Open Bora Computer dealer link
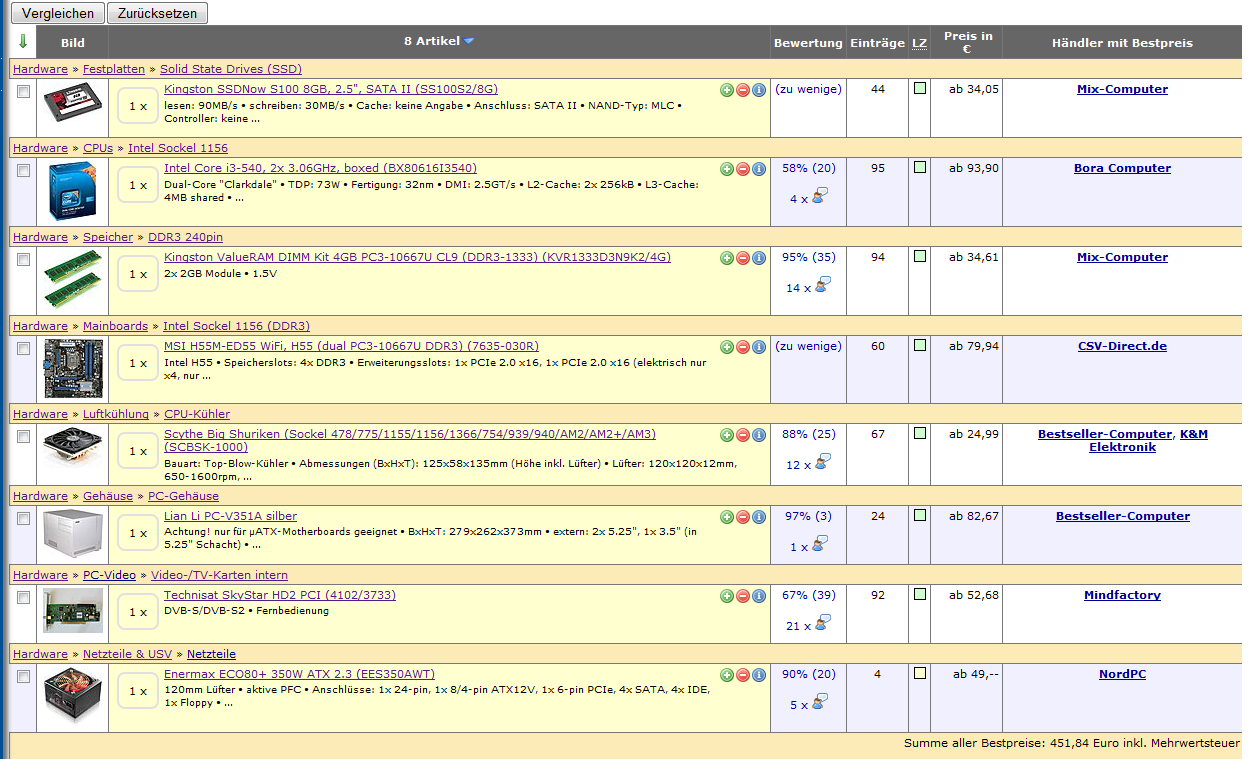The height and width of the screenshot is (779, 1255). pos(1122,168)
